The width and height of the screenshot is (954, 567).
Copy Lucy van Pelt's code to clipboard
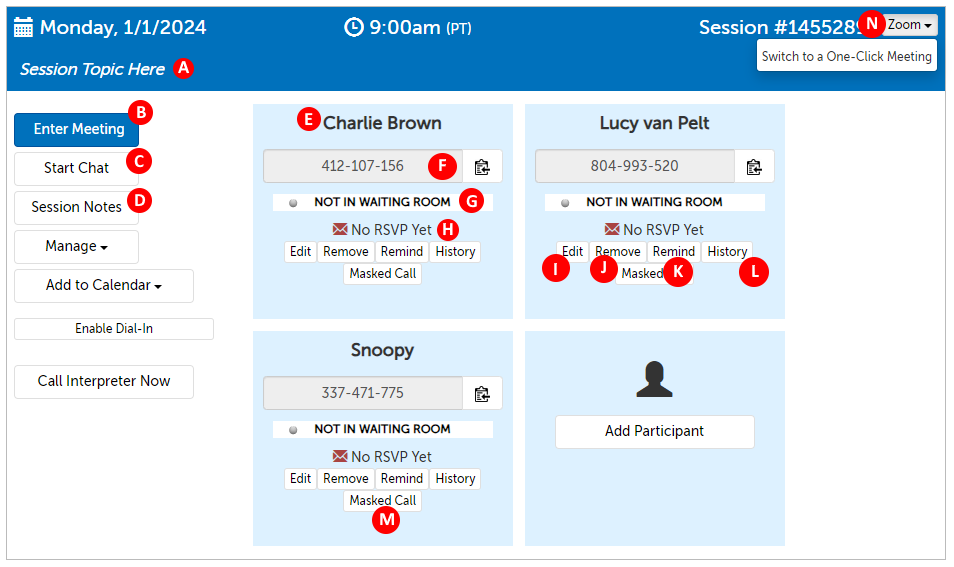(754, 167)
